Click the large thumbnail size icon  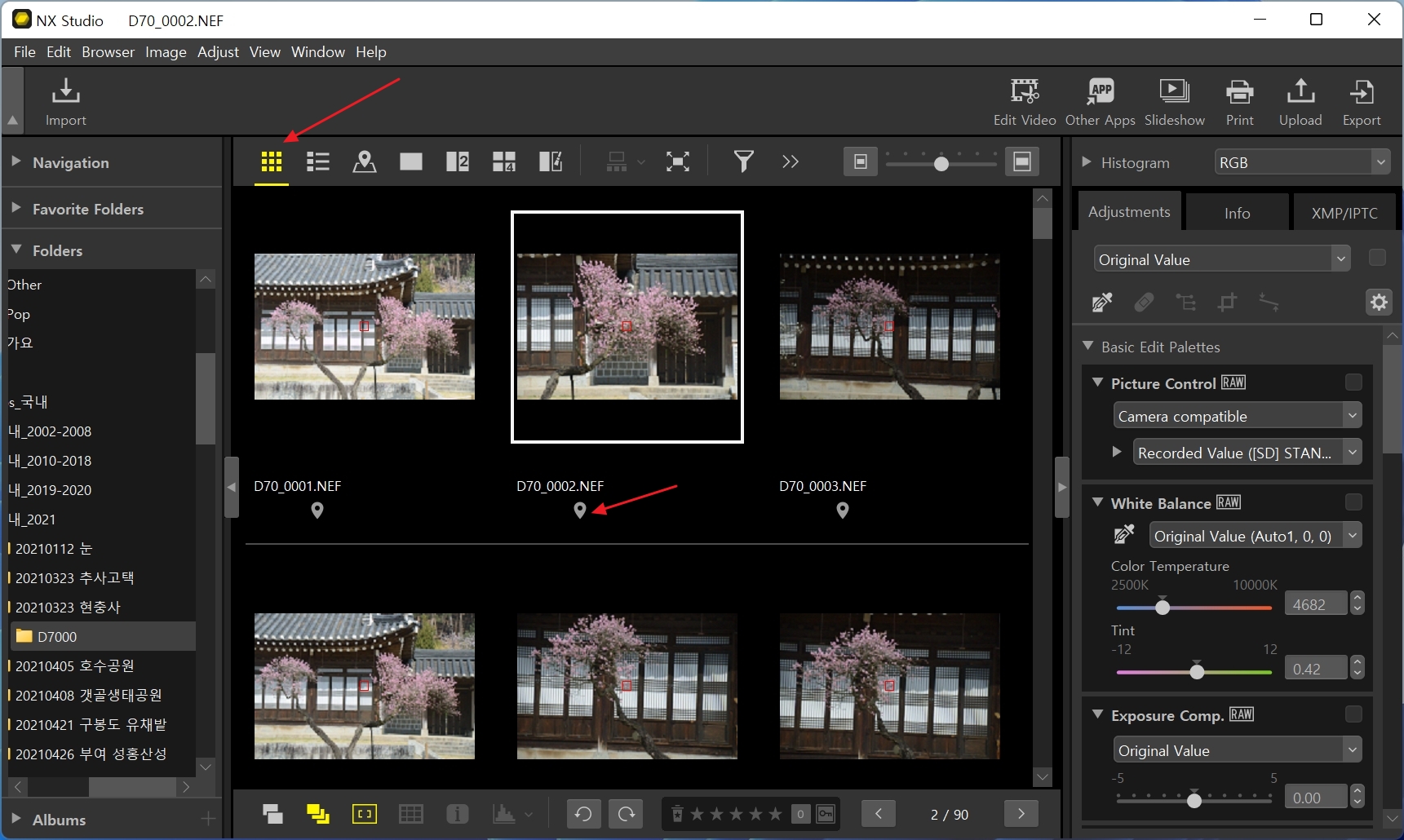tap(1022, 161)
